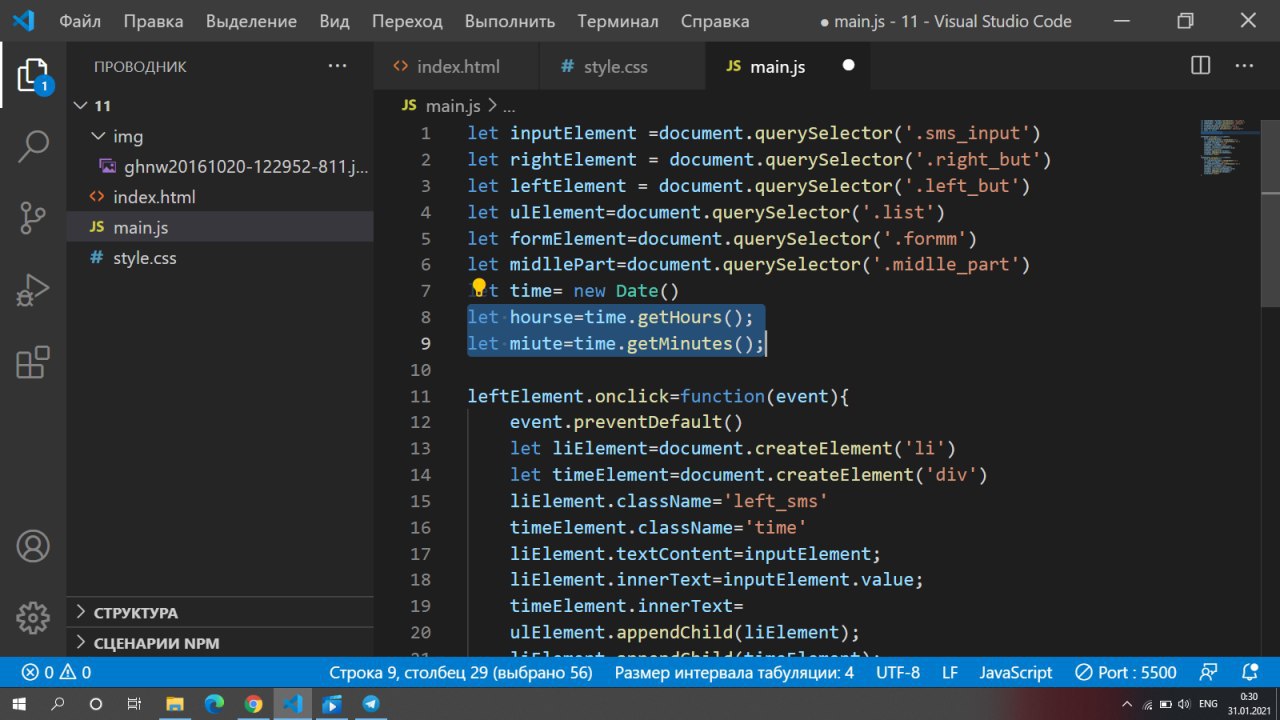Open Run and Debug view
Viewport: 1280px width, 720px height.
click(x=33, y=290)
